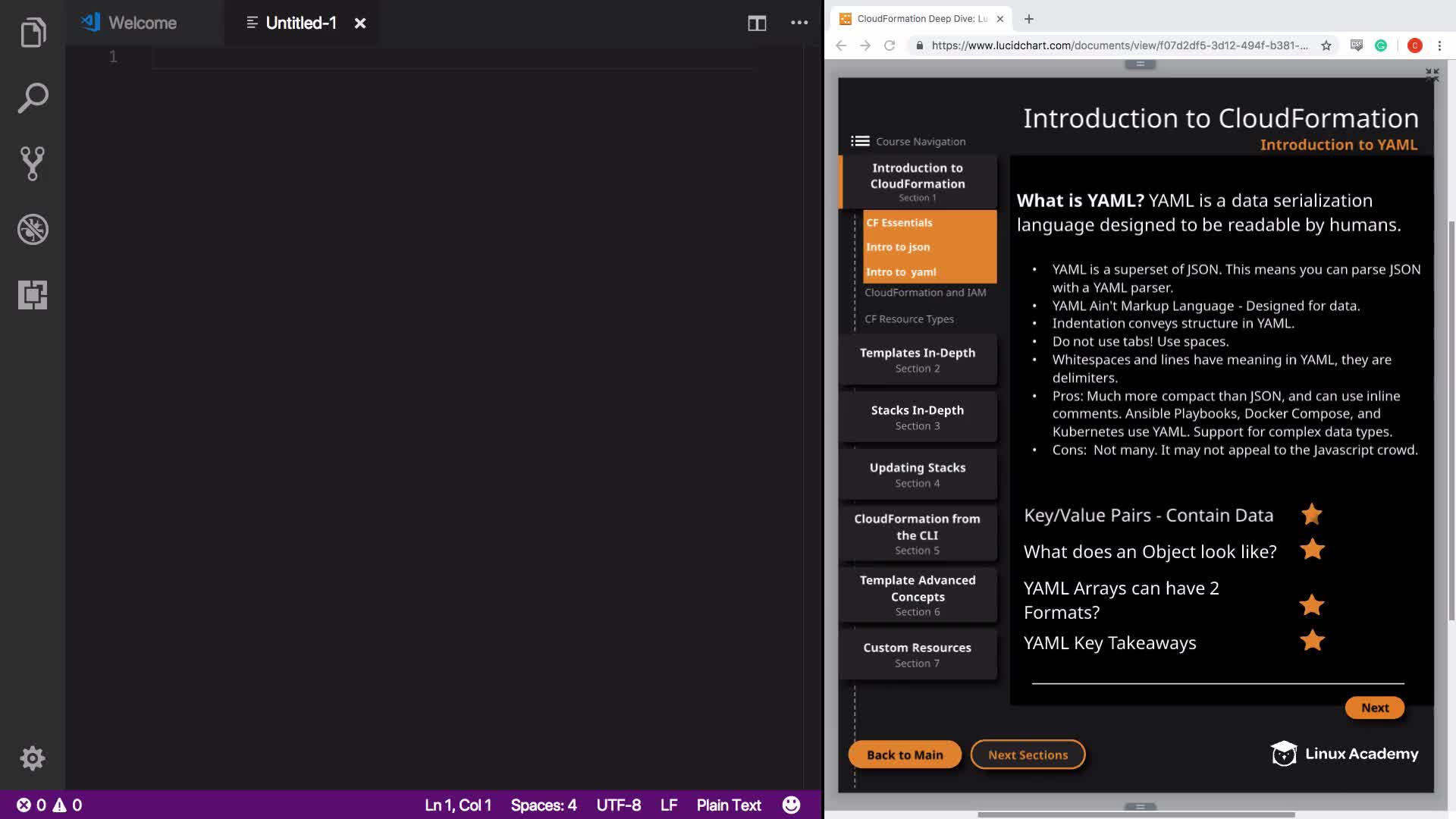Click the feedback smiley in status bar
1456x819 pixels.
click(791, 805)
